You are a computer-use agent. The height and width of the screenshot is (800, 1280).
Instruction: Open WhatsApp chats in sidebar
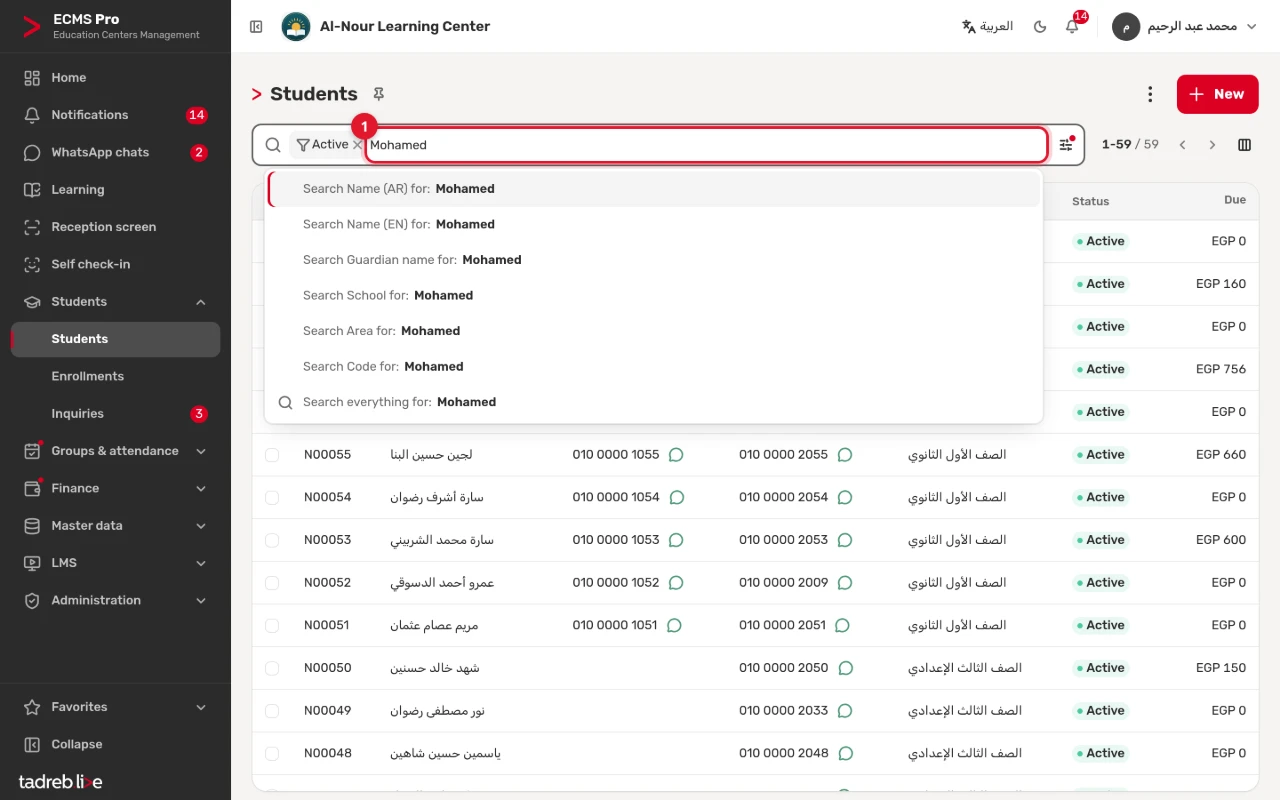click(x=115, y=152)
